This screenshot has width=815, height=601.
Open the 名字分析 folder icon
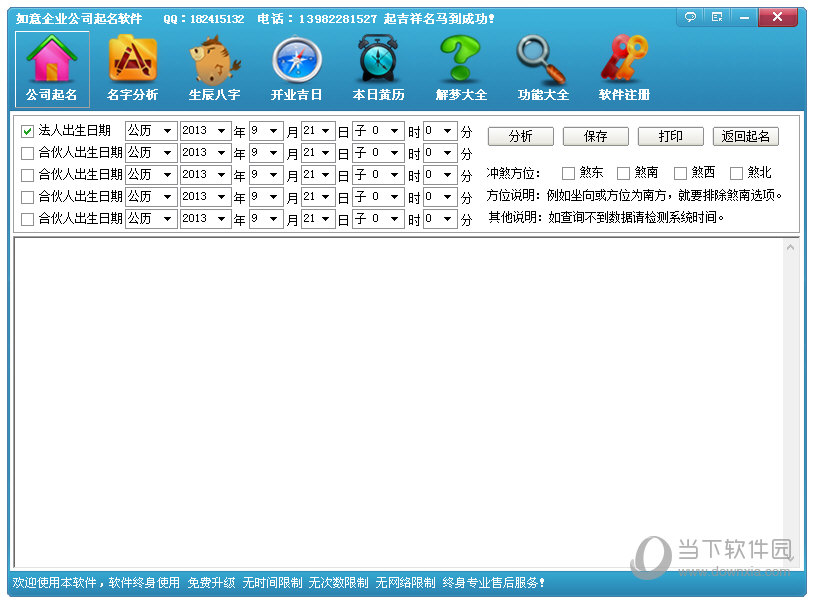coord(133,69)
